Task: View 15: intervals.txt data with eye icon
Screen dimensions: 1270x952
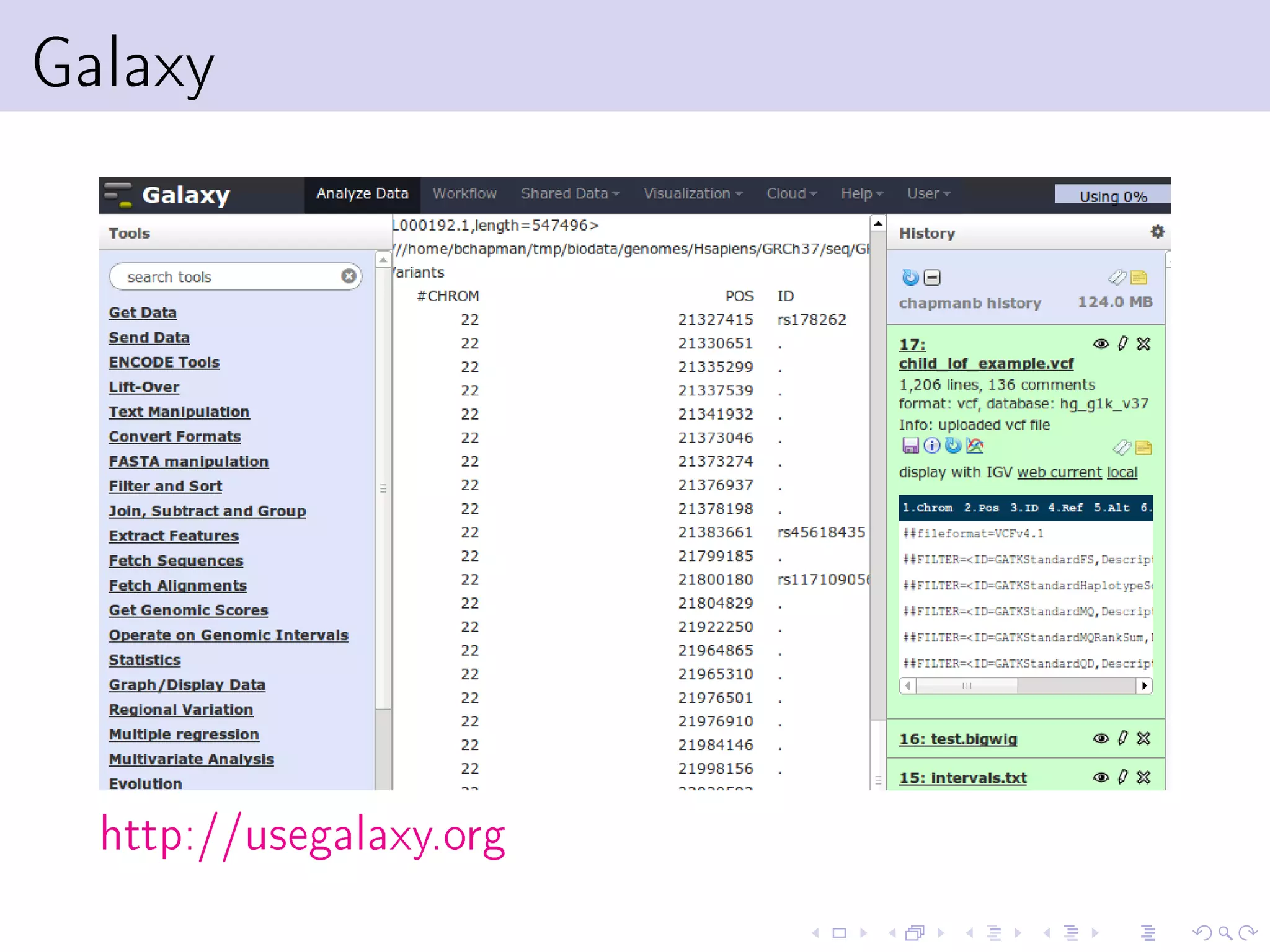Action: coord(1101,777)
